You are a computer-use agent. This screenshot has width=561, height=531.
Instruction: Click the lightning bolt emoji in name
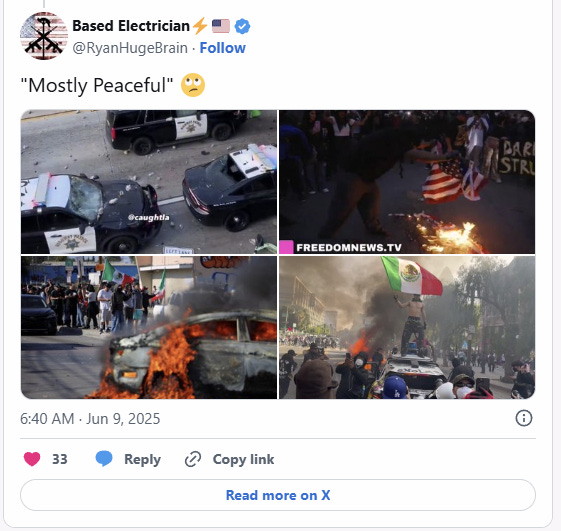point(200,26)
